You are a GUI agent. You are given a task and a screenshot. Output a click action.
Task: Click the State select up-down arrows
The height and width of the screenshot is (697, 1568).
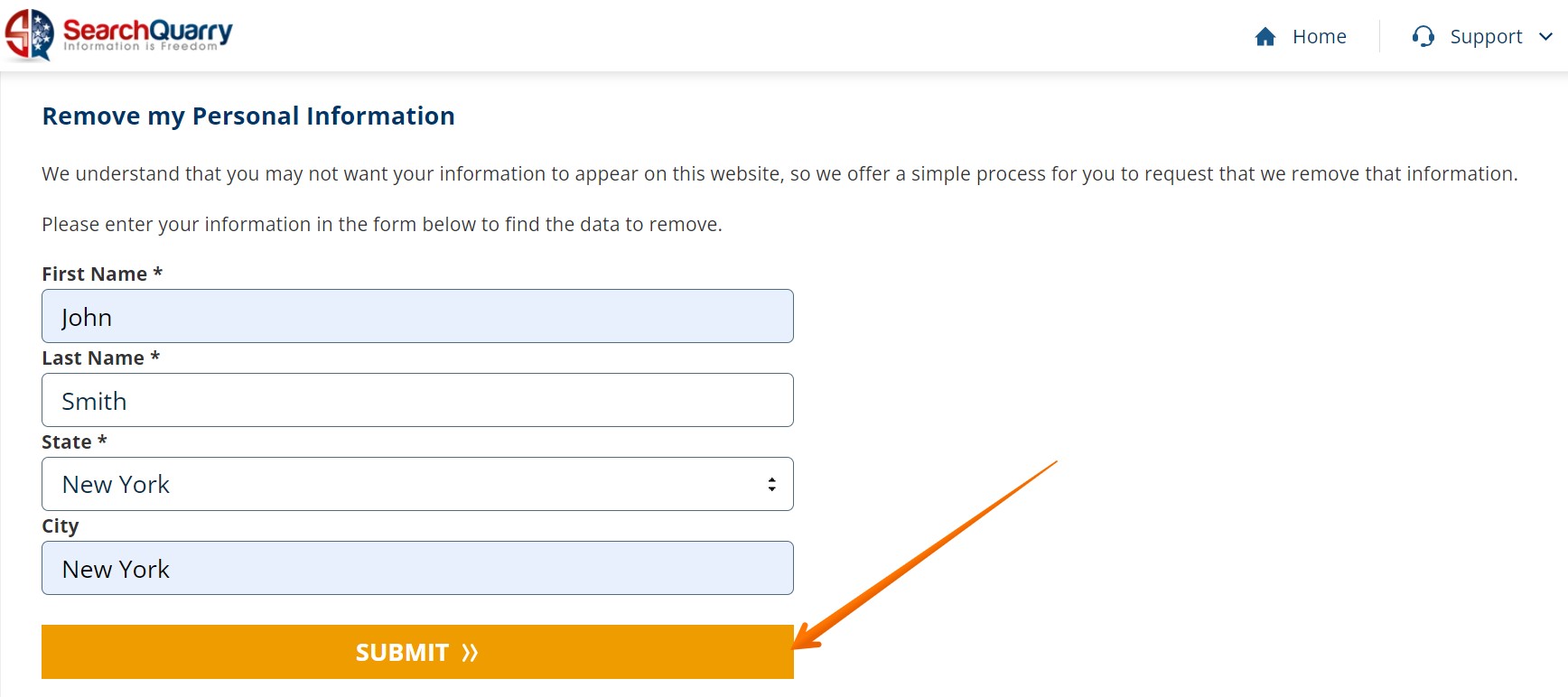click(x=771, y=485)
